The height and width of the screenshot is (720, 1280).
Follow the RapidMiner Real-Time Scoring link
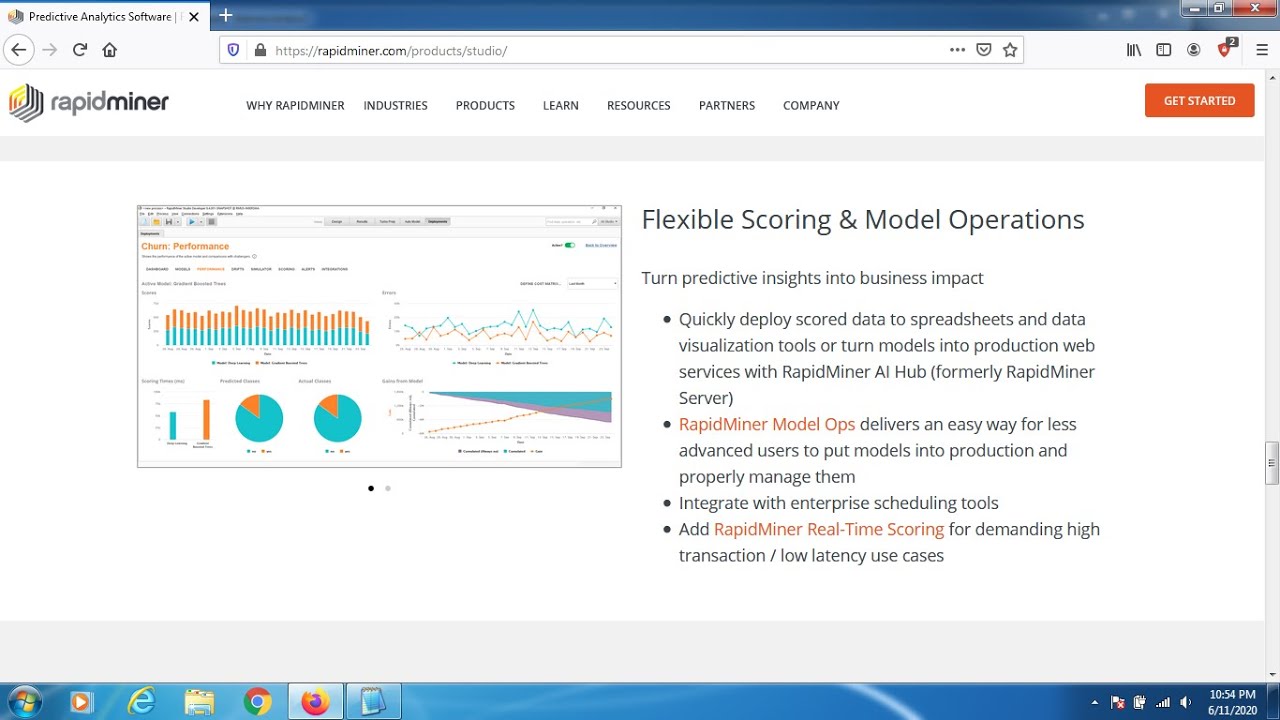pos(829,529)
